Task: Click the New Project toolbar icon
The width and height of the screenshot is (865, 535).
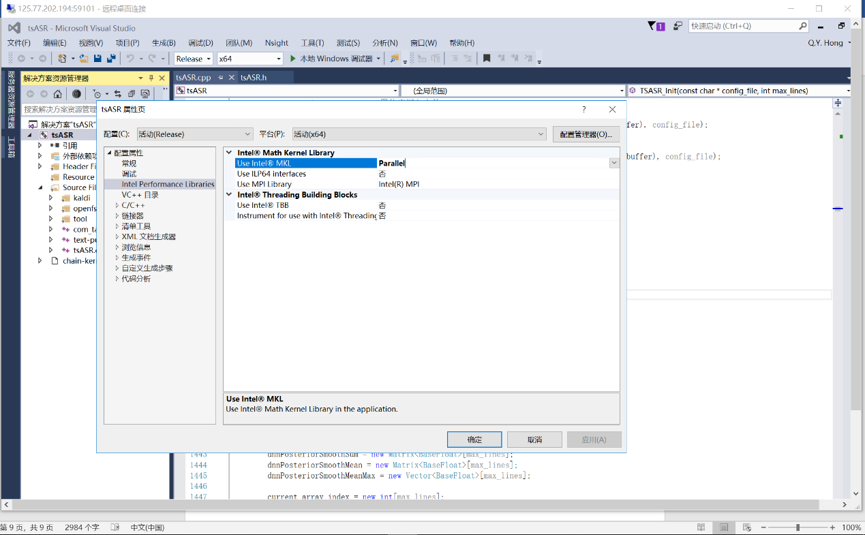Action: 62,58
